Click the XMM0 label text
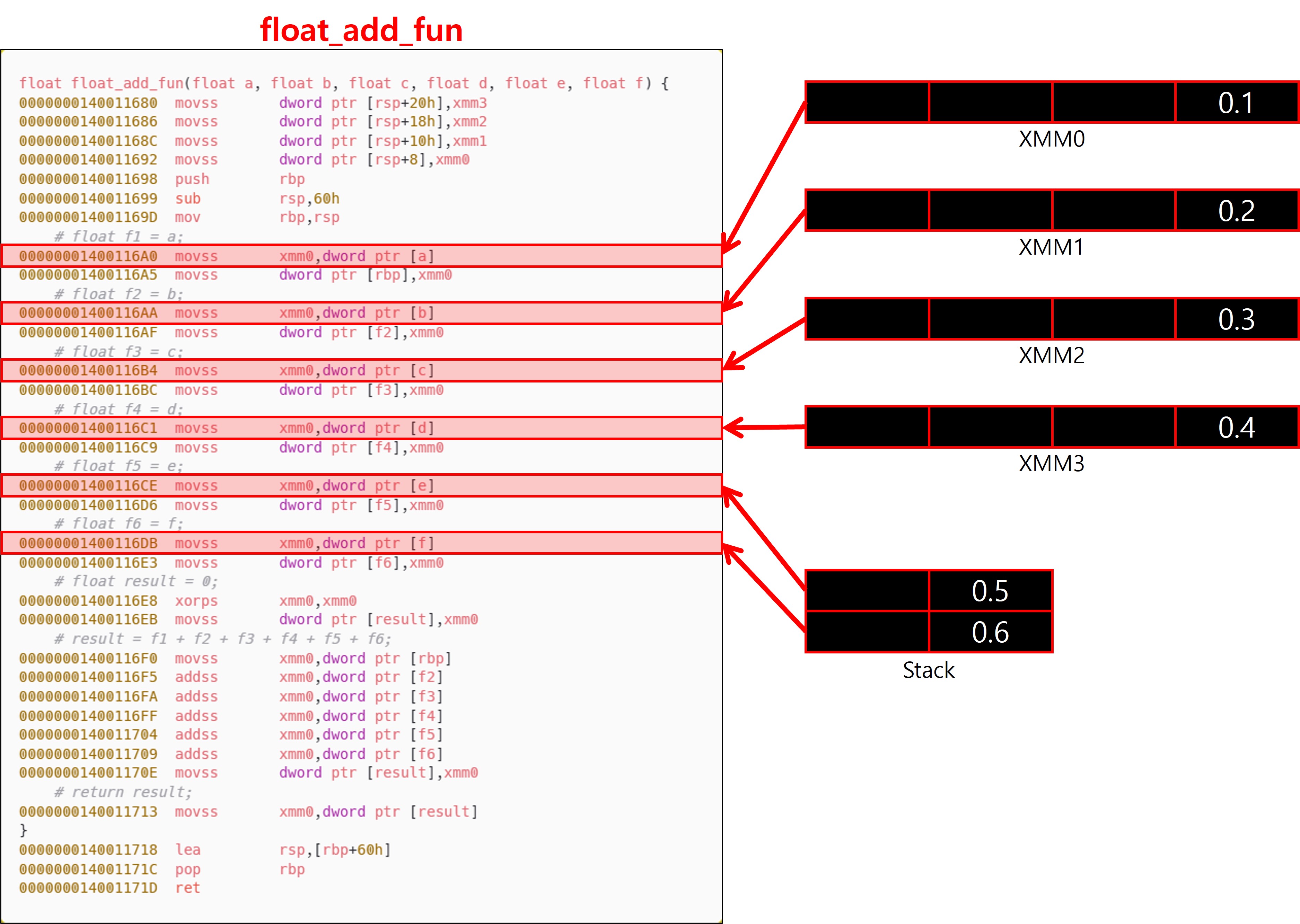1300x924 pixels. coord(1051,139)
